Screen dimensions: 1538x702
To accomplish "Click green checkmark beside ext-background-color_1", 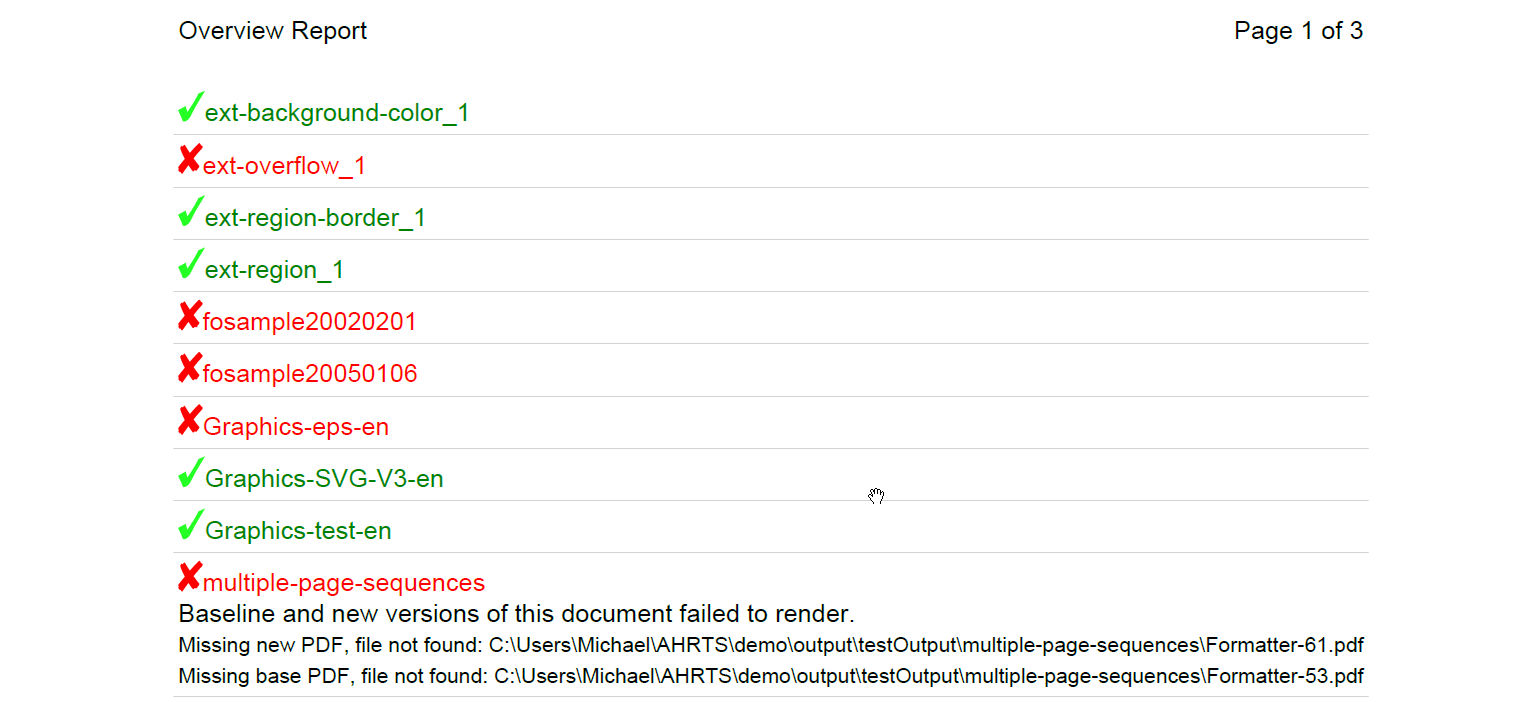I will click(190, 107).
